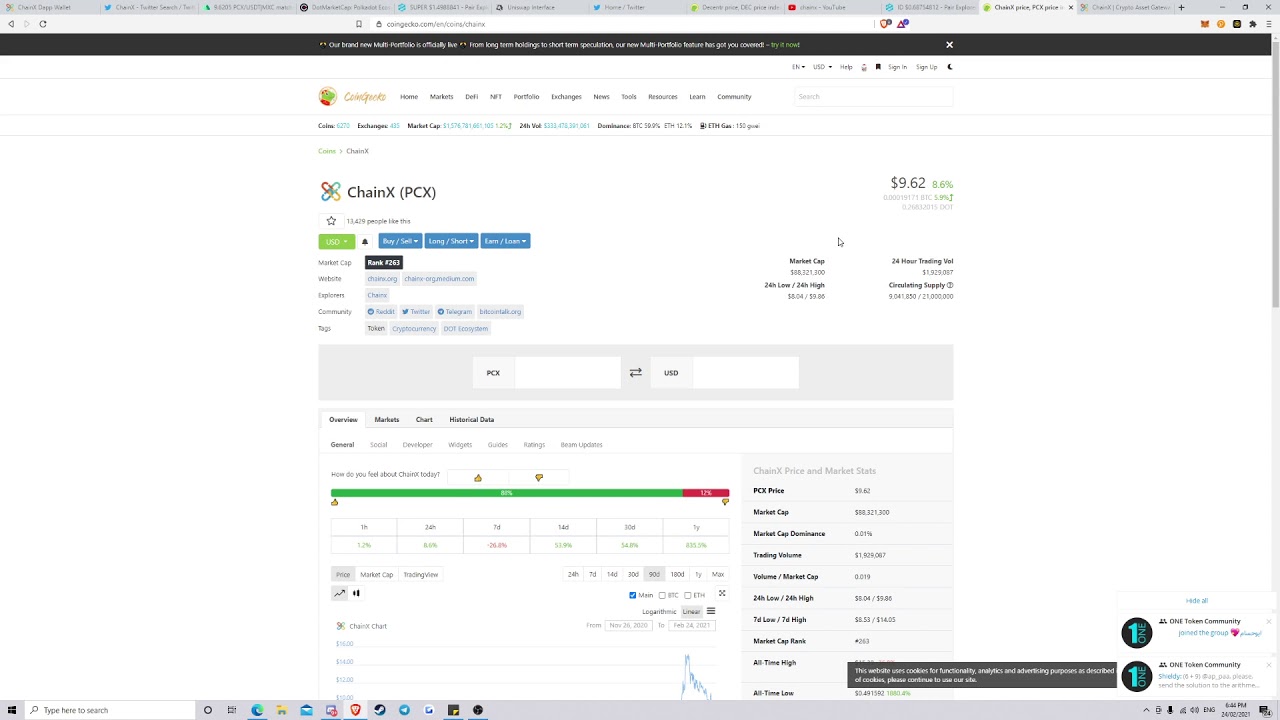1280x720 pixels.
Task: Open the USD currency dropdown in header
Action: [x=822, y=67]
